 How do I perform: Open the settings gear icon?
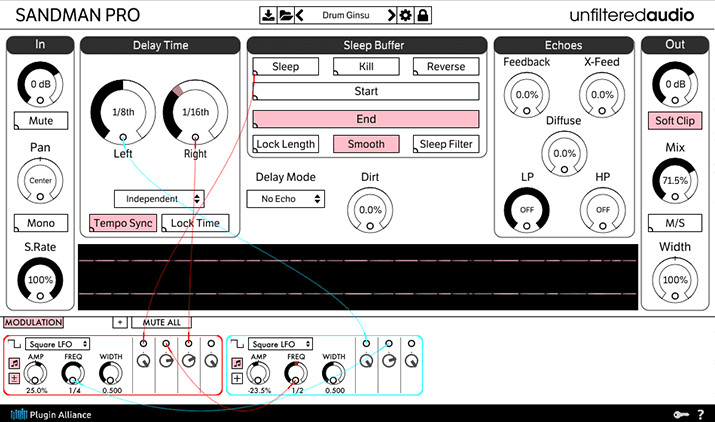405,16
